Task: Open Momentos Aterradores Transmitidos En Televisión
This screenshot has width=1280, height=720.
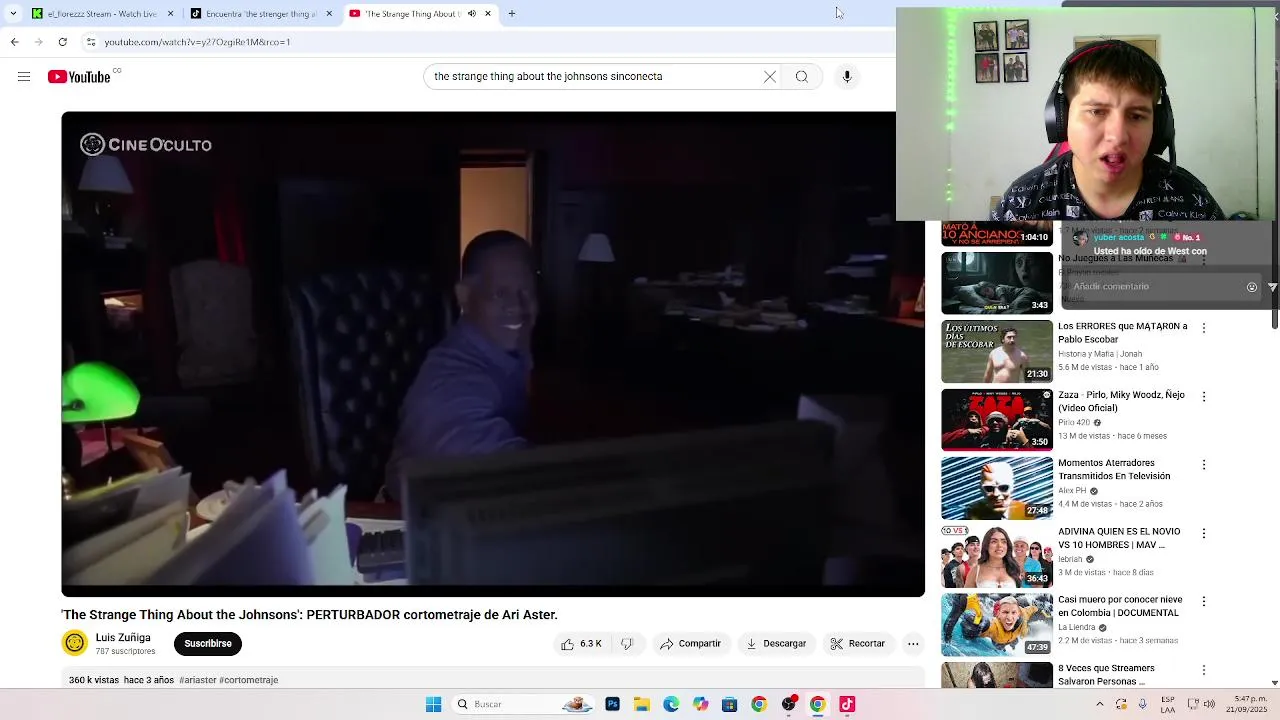Action: 1114,469
